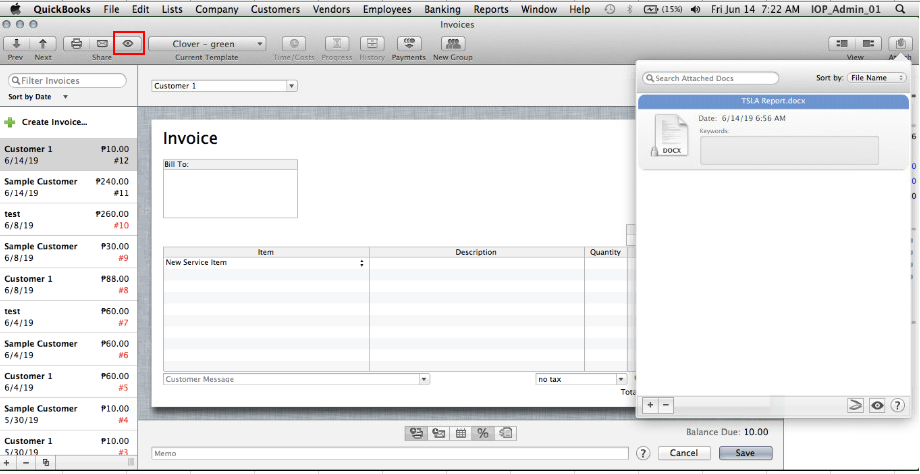Click the Keywords text box
920x474 pixels.
pos(789,151)
